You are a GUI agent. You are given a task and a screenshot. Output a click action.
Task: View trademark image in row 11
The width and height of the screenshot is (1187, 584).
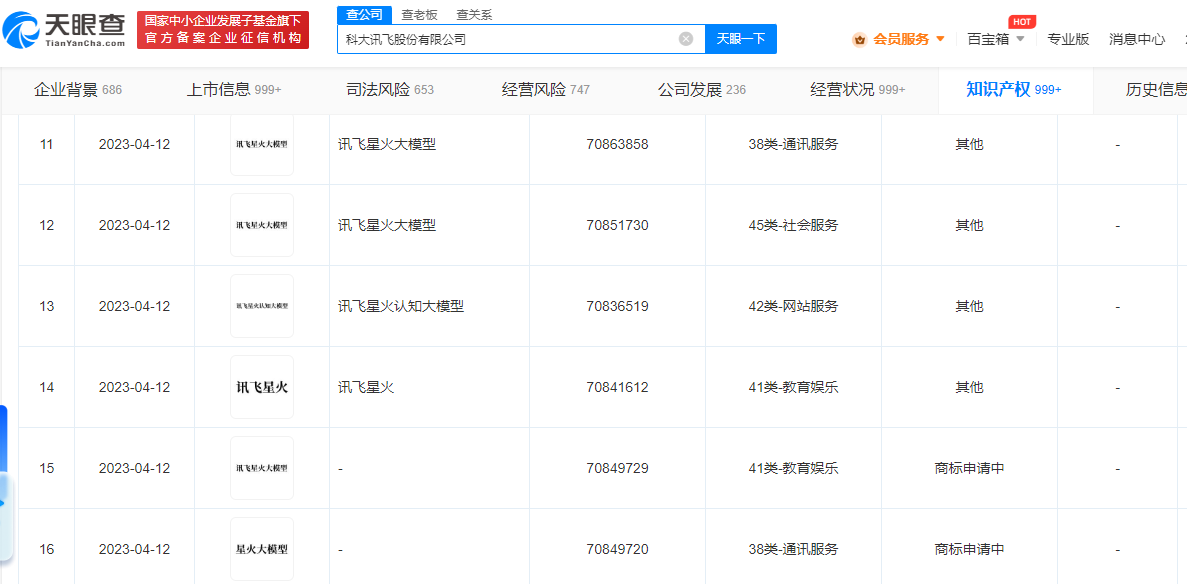point(262,144)
